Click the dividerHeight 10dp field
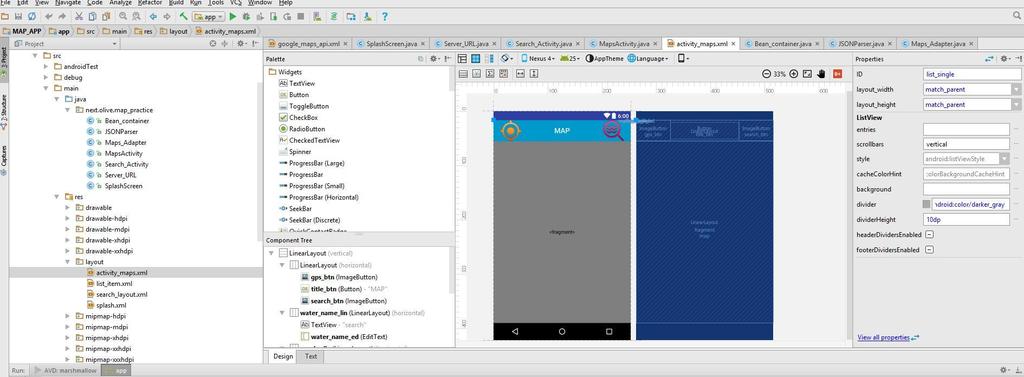1024x377 pixels. coord(967,220)
